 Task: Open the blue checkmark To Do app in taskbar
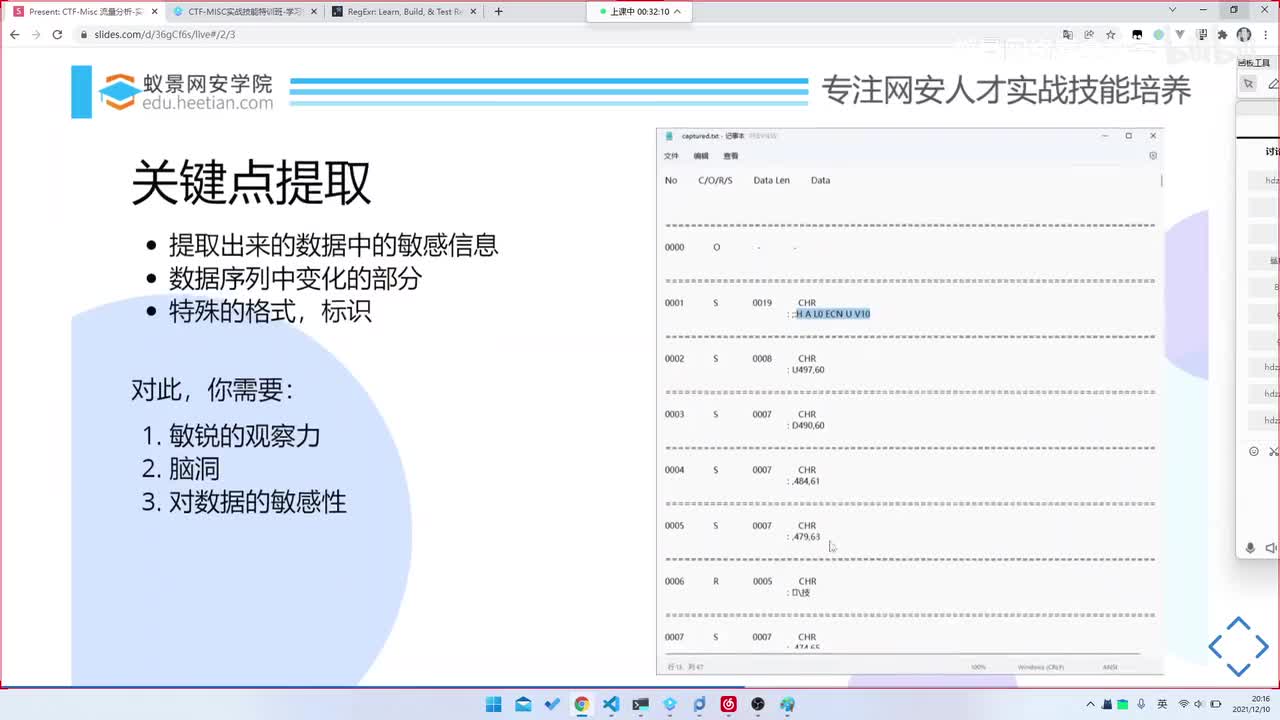pos(552,704)
